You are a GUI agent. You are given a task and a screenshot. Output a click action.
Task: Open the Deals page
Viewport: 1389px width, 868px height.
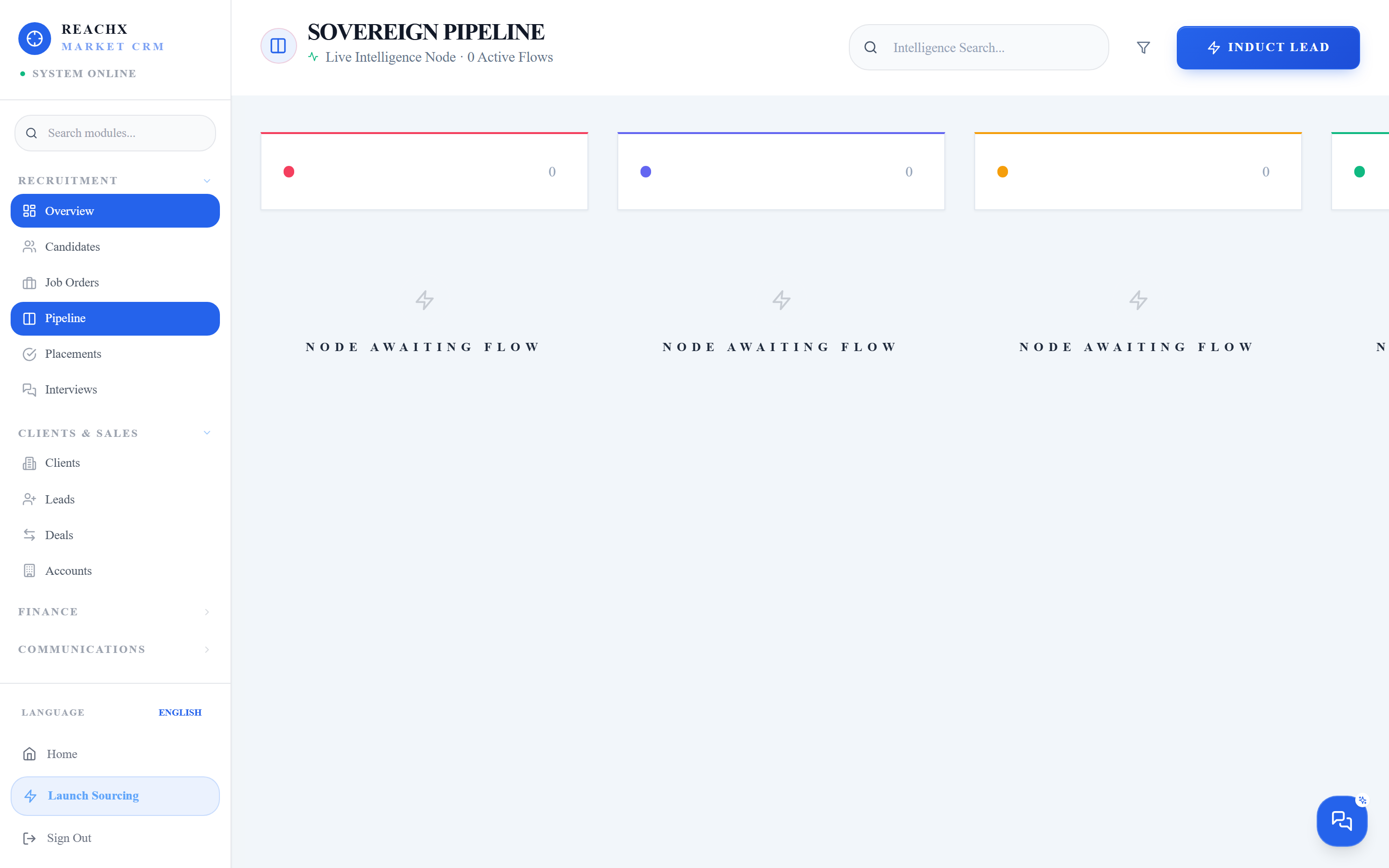115,535
